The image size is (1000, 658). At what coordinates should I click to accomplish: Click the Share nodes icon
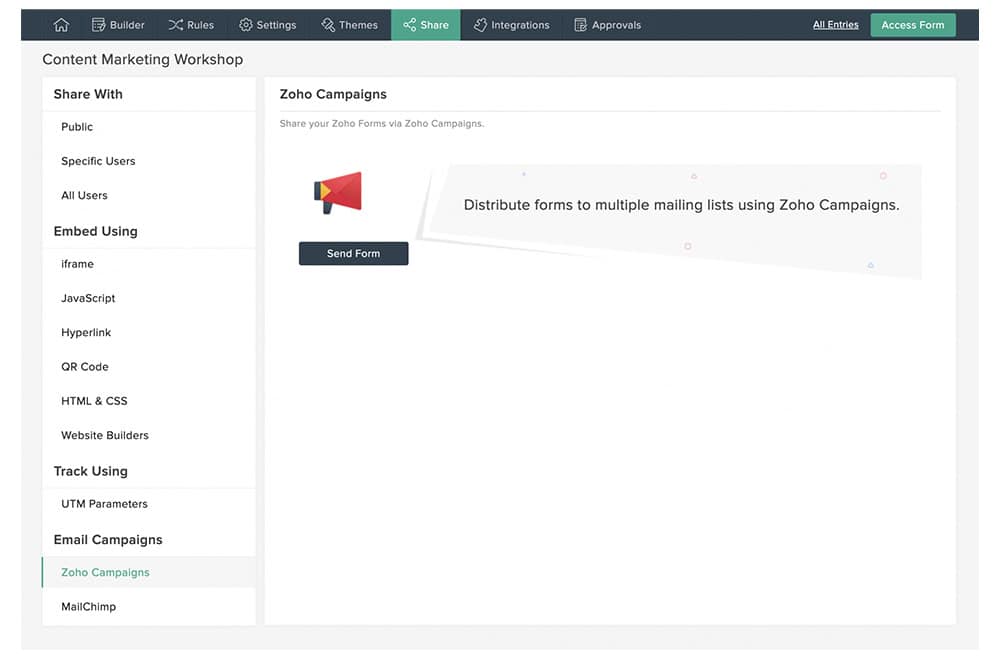409,25
